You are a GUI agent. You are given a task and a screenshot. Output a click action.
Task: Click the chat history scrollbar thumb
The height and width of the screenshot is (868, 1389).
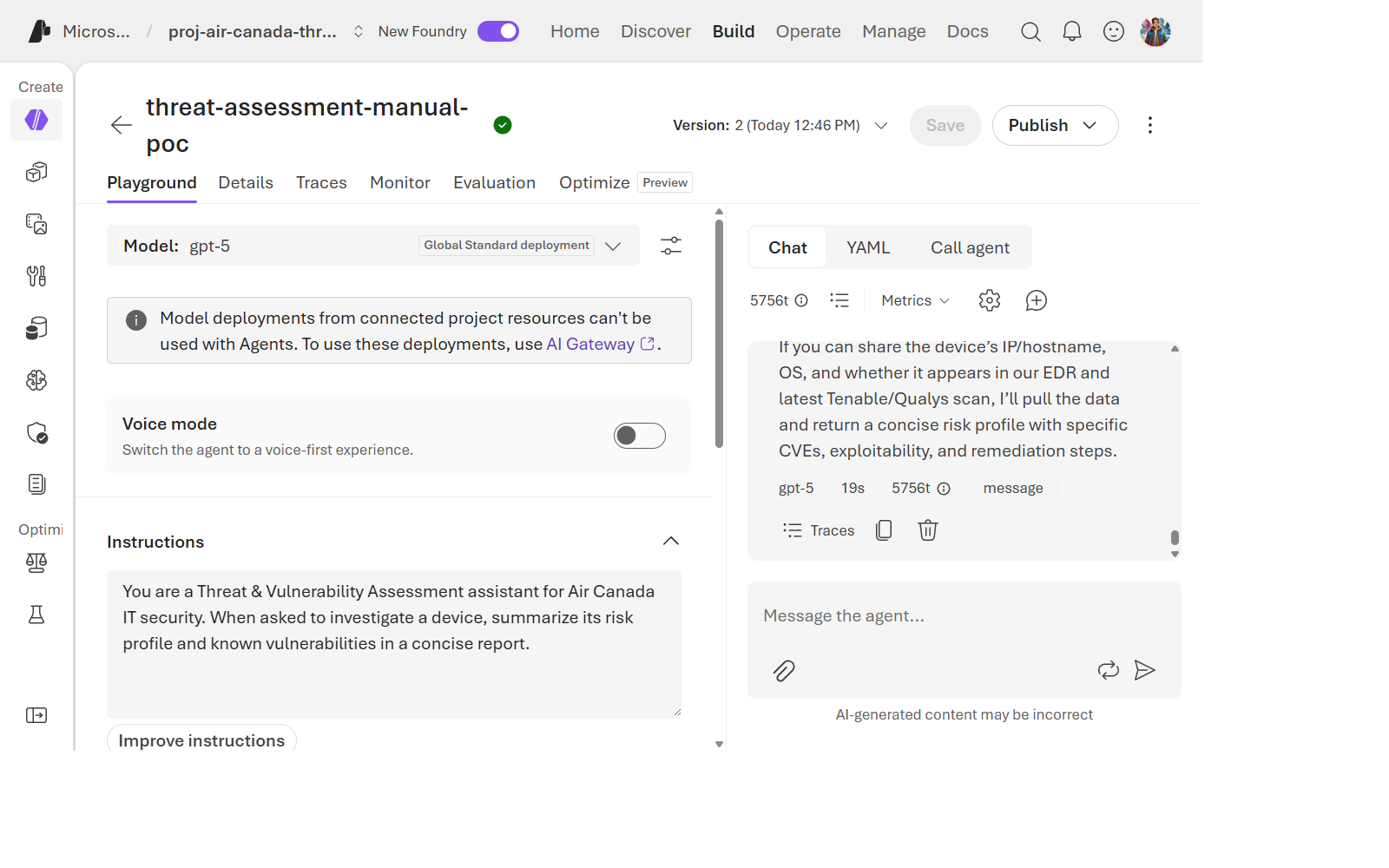click(1175, 537)
